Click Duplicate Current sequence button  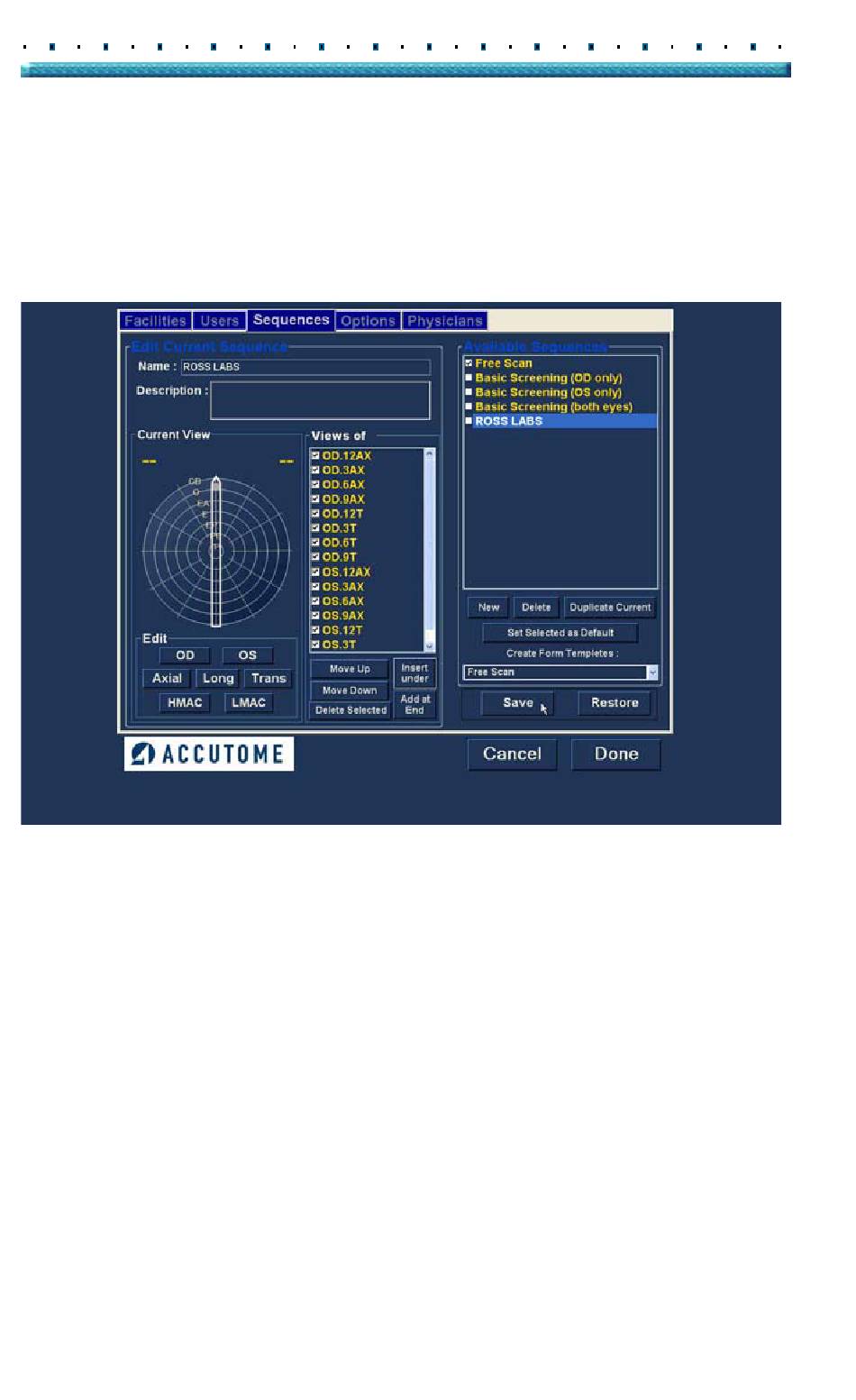(610, 608)
